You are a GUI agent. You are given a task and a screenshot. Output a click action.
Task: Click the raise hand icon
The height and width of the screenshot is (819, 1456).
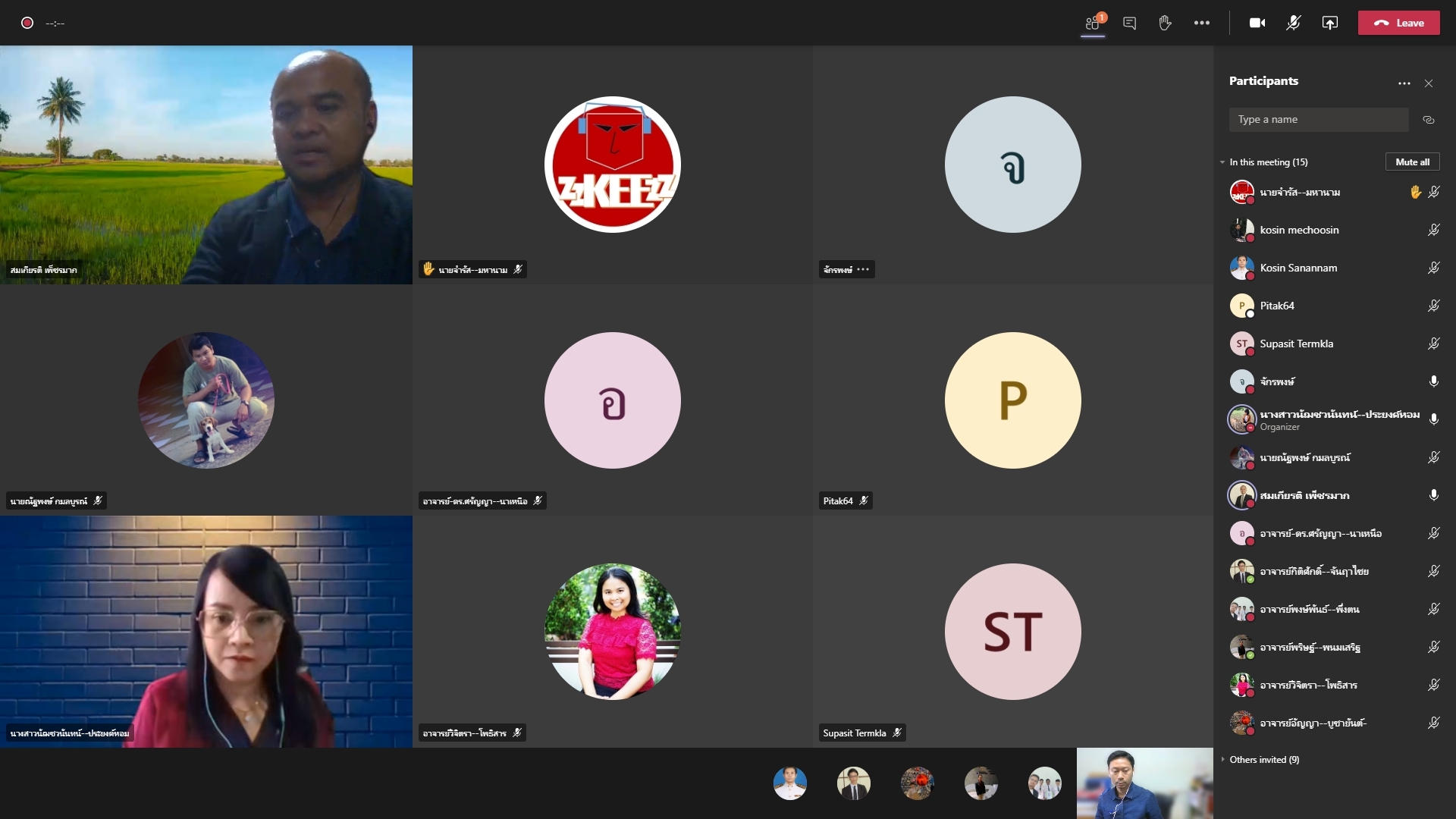1165,23
